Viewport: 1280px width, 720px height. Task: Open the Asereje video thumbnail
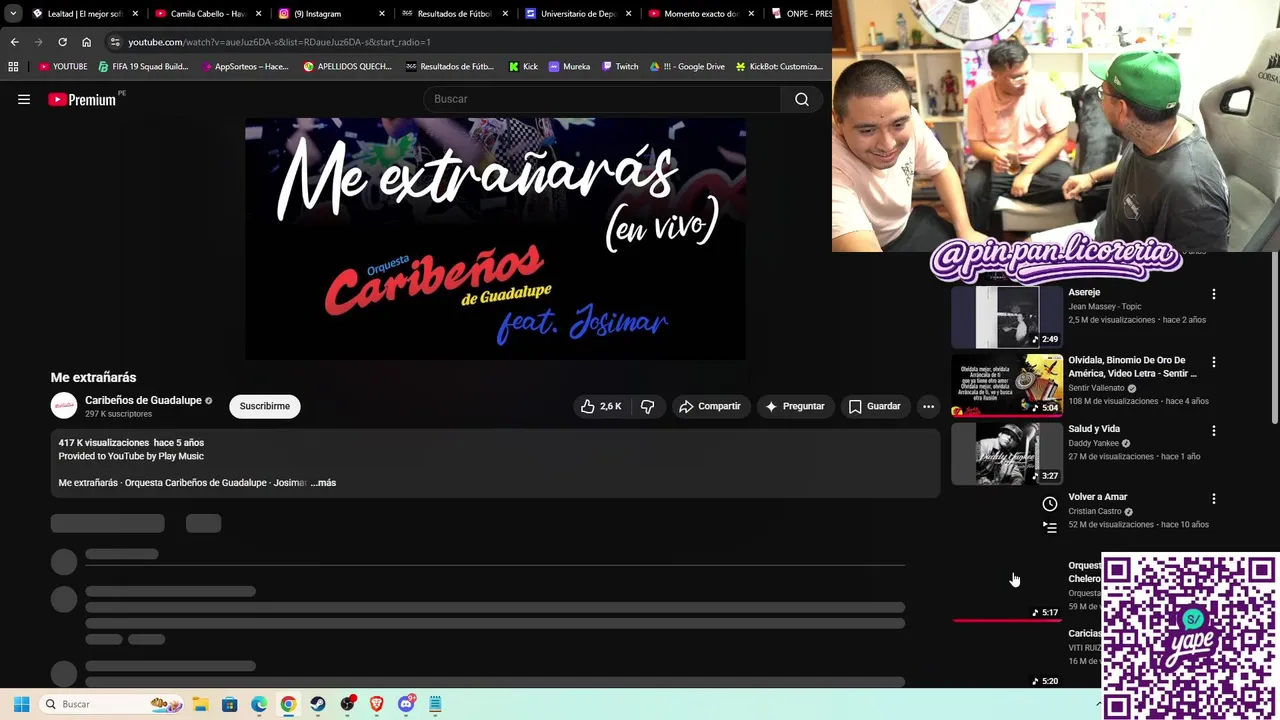[1007, 317]
